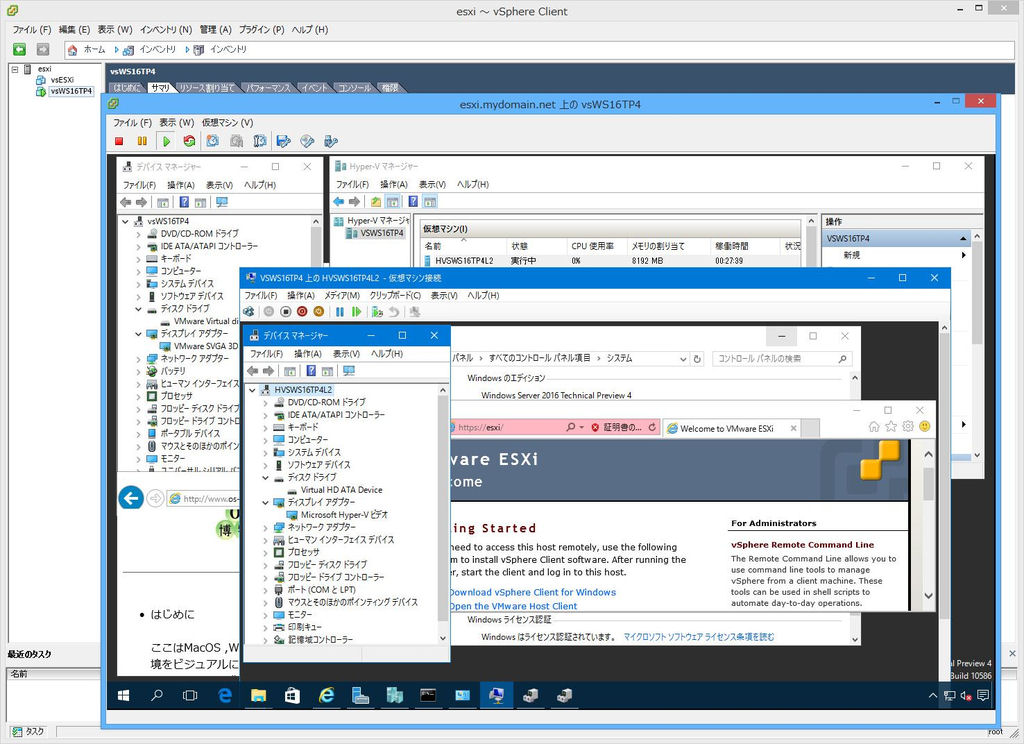Collapse the esxi node in the vSphere inventory tree
Viewport: 1024px width, 744px height.
15,69
